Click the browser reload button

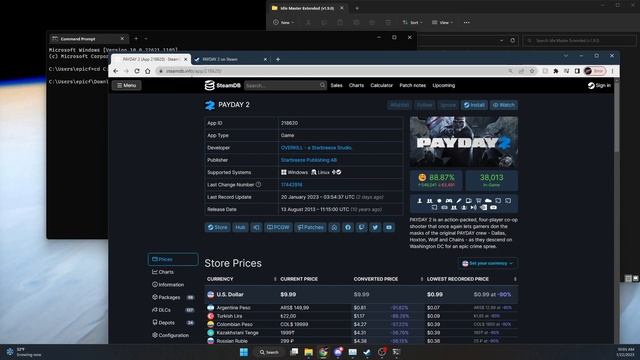click(x=137, y=71)
